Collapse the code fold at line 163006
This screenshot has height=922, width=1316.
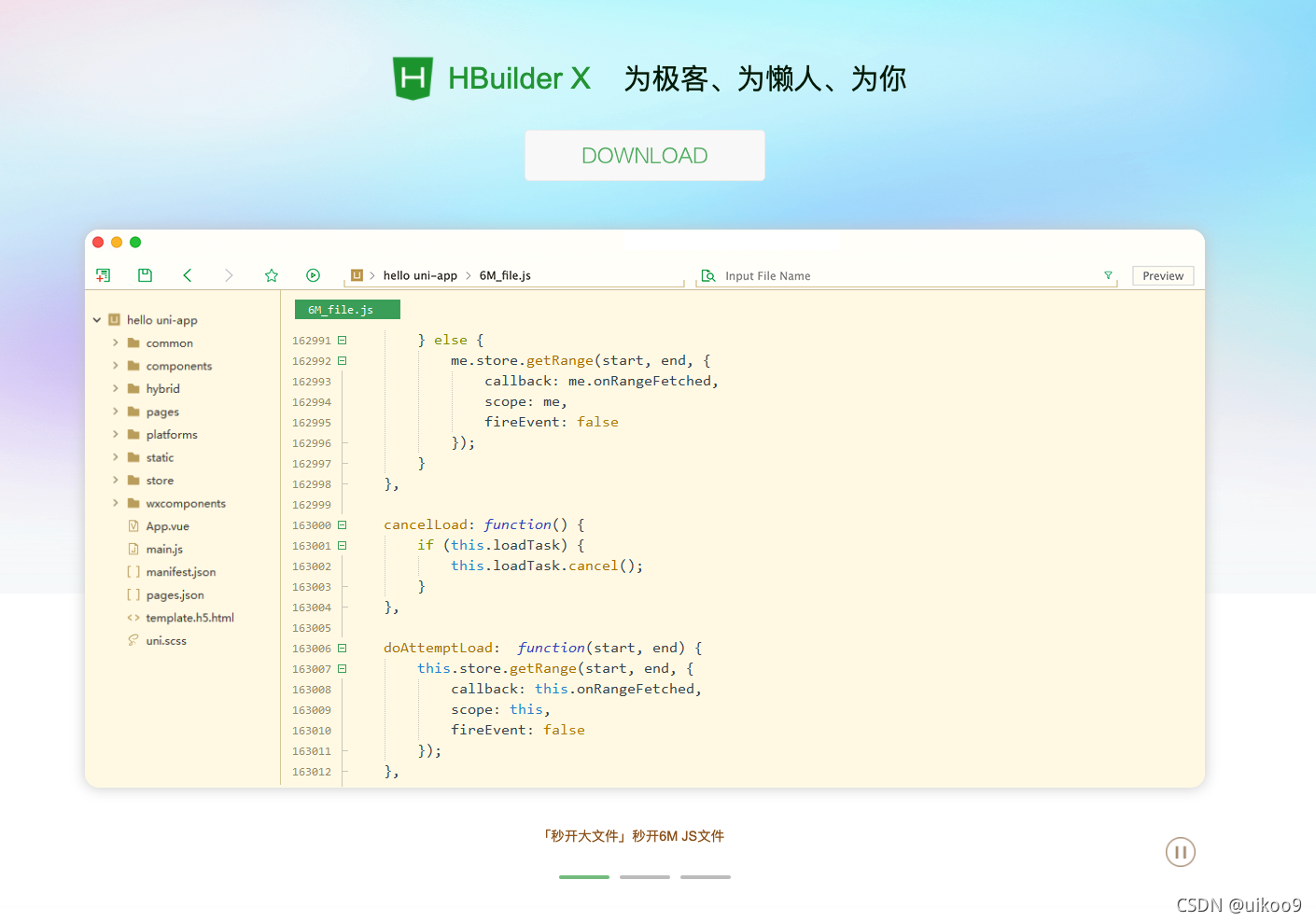pos(343,649)
